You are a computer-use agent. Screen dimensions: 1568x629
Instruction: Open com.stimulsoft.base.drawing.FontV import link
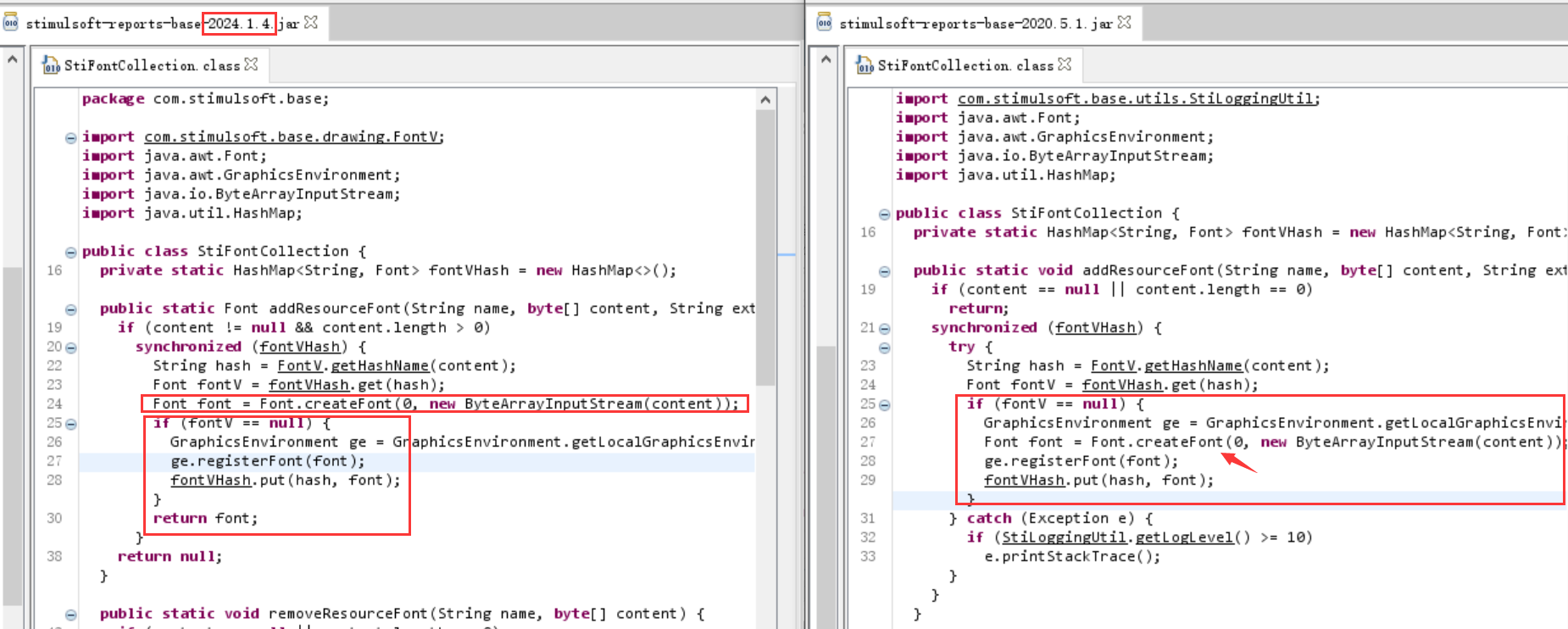coord(292,136)
